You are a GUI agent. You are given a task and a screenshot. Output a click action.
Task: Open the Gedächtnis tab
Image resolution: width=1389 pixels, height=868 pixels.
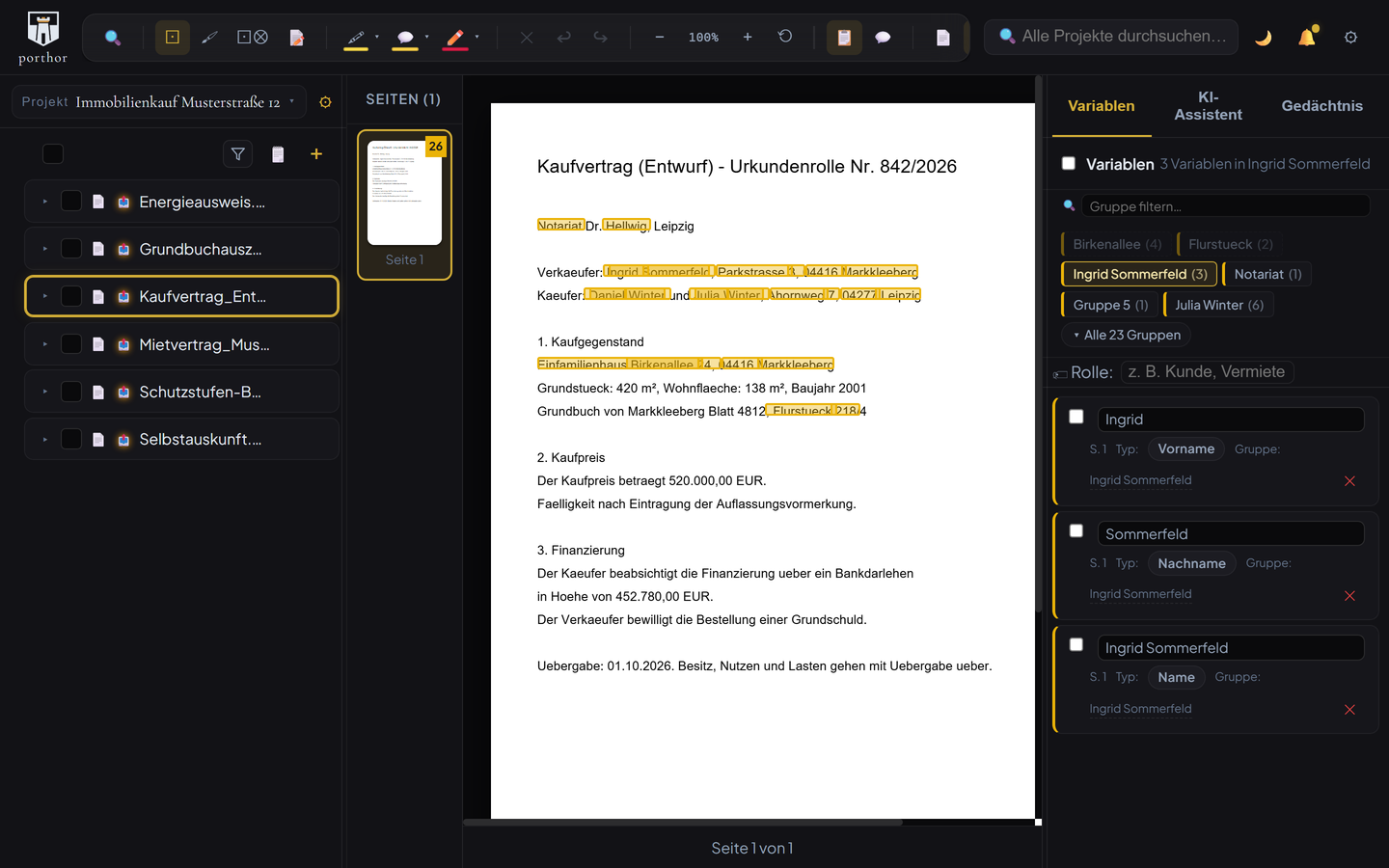coord(1322,106)
